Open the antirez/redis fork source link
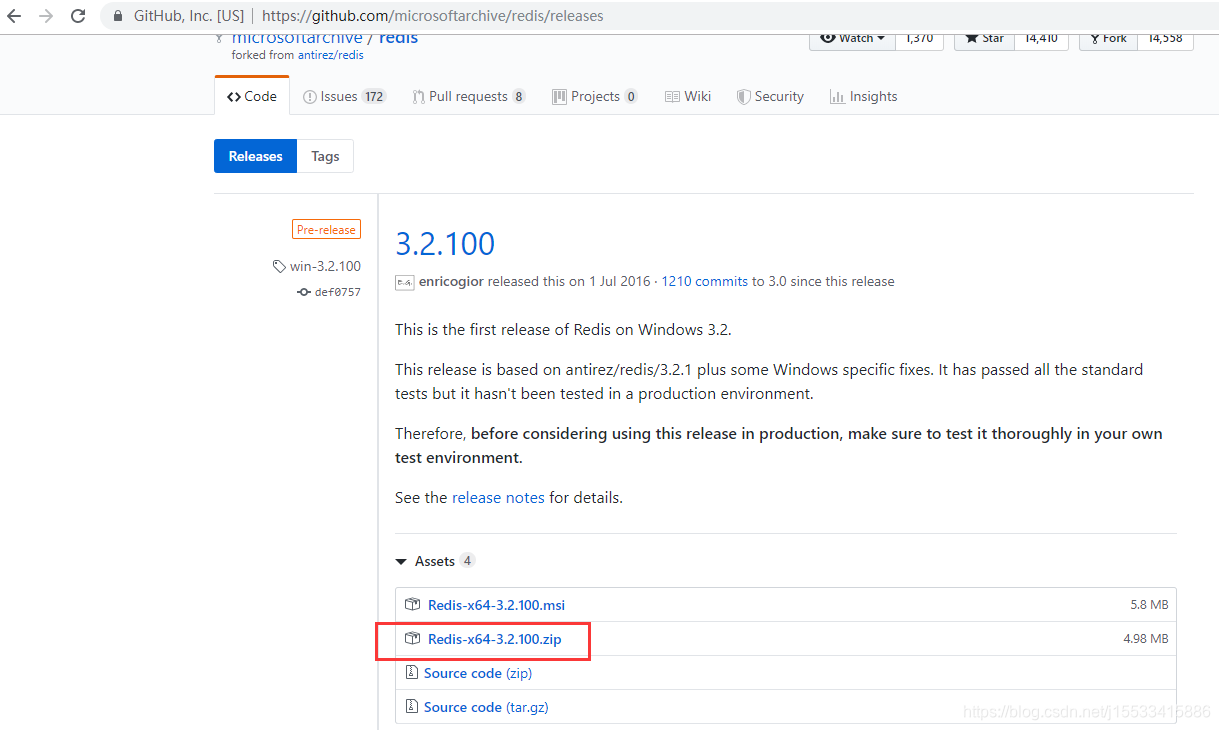Screen dimensions: 1220x730 coord(331,55)
